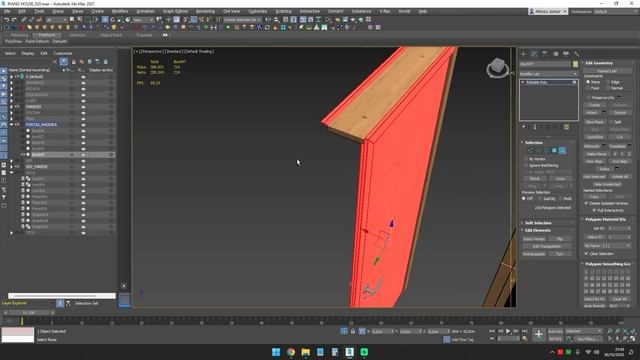Image resolution: width=640 pixels, height=360 pixels.
Task: Click the Hide Unselected button
Action: [607, 184]
